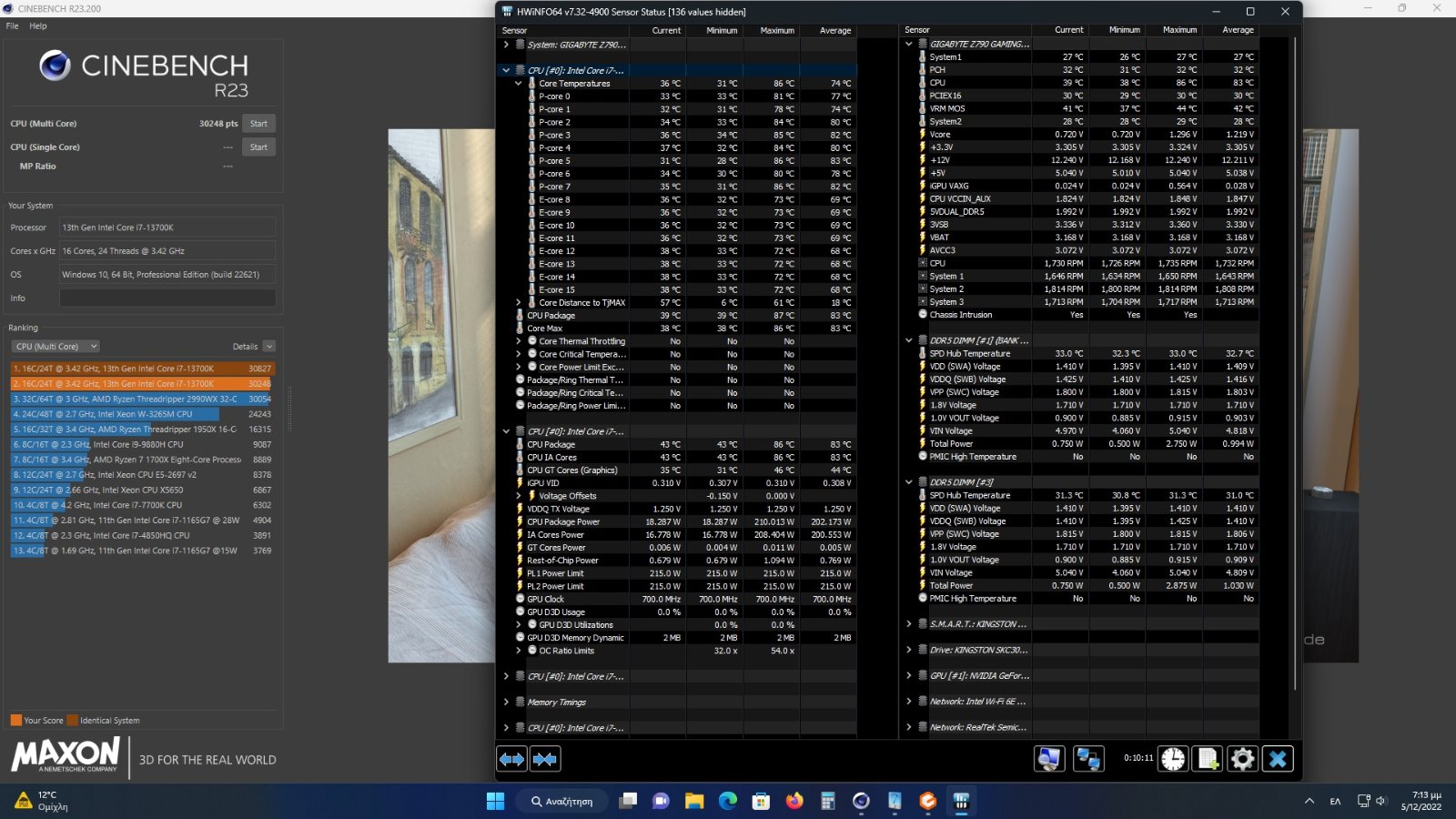Expand Core Distance to TjMAX node
This screenshot has height=819, width=1456.
coord(519,302)
